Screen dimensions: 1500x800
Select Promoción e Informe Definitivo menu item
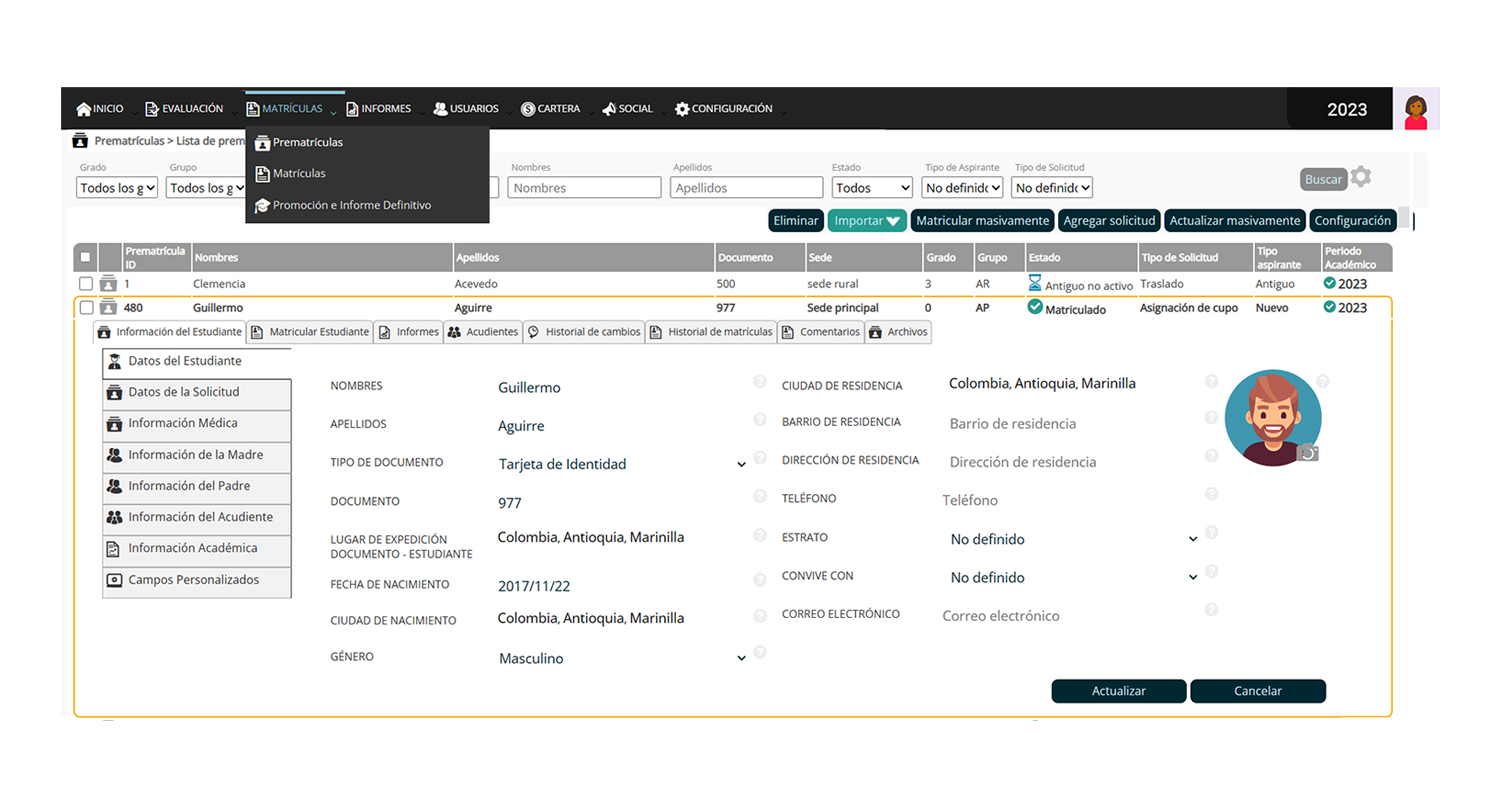point(351,205)
